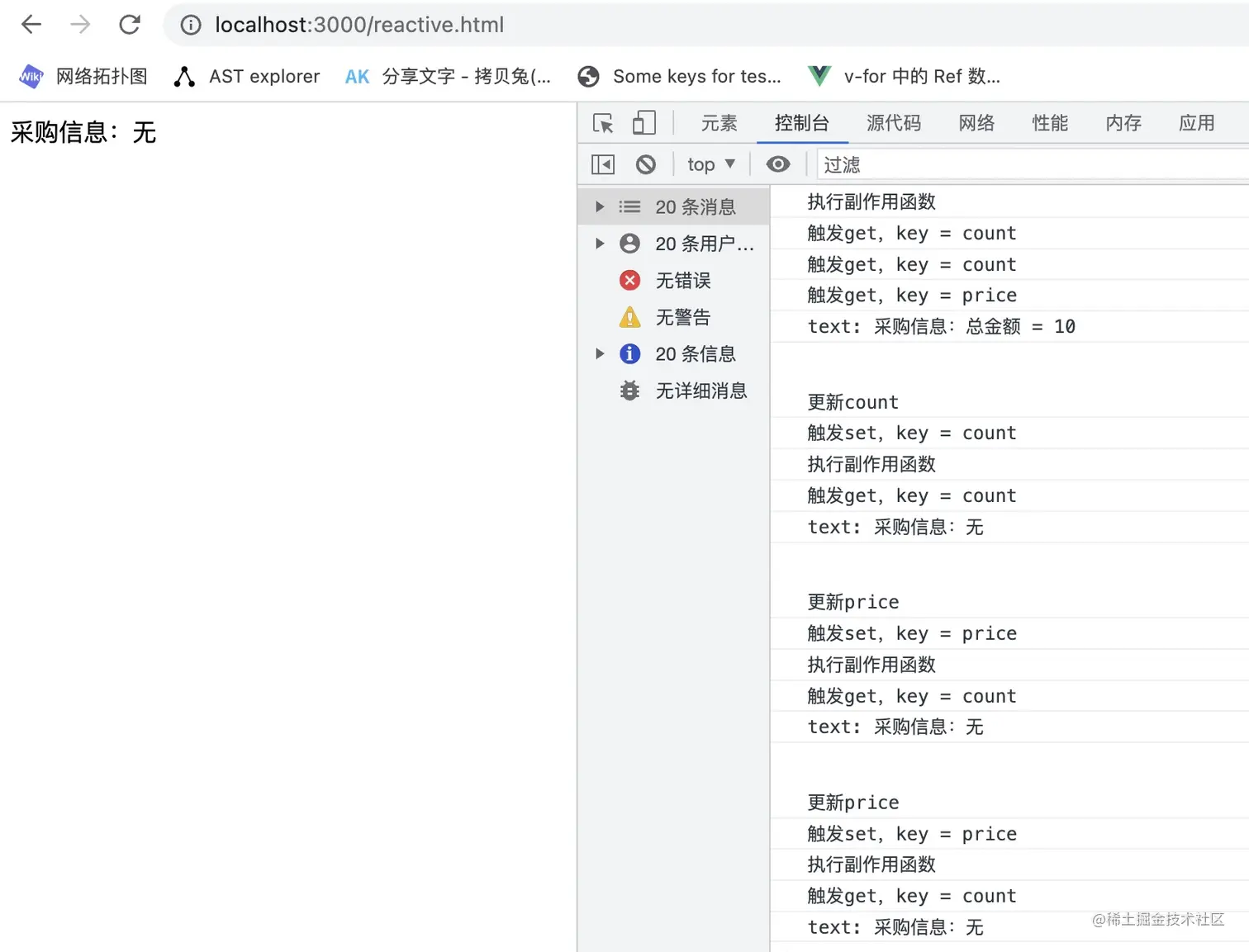Screen dimensions: 1249x952
Task: Click the site information icon in the address bar
Action: [190, 25]
